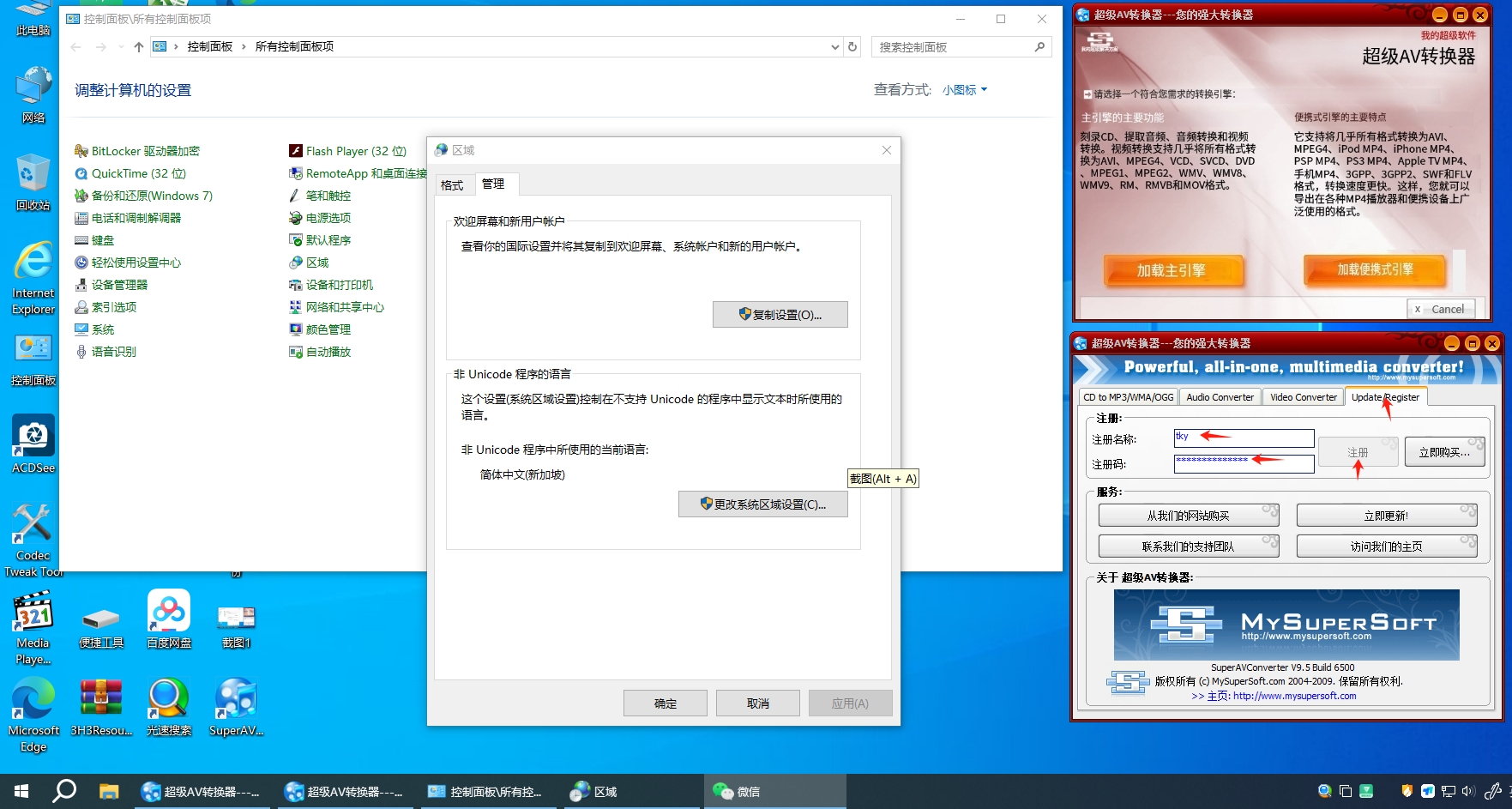
Task: Open 网络和共享中心 item
Action: click(x=336, y=307)
